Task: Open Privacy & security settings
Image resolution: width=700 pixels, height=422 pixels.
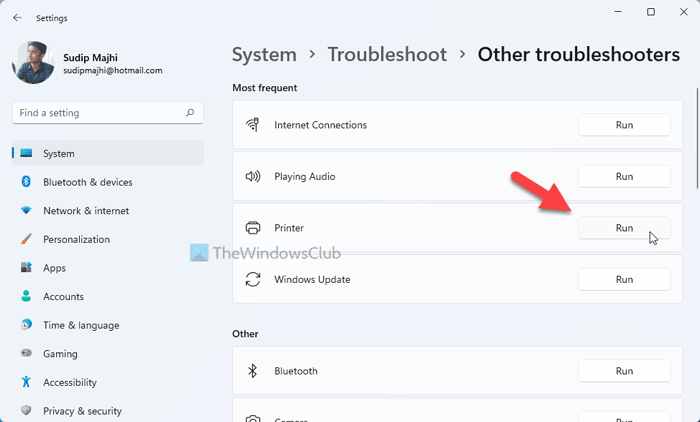Action: pyautogui.click(x=108, y=410)
